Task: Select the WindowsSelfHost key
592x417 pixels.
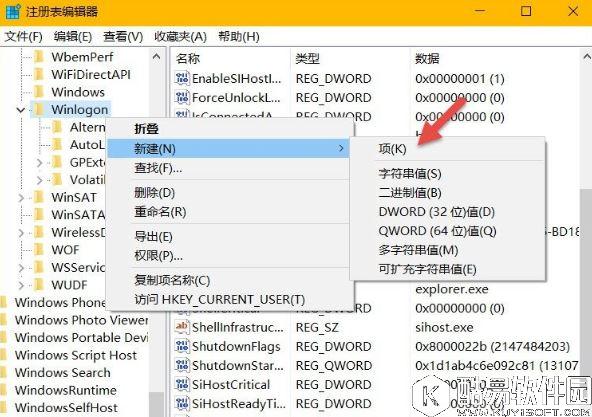Action: [66, 408]
